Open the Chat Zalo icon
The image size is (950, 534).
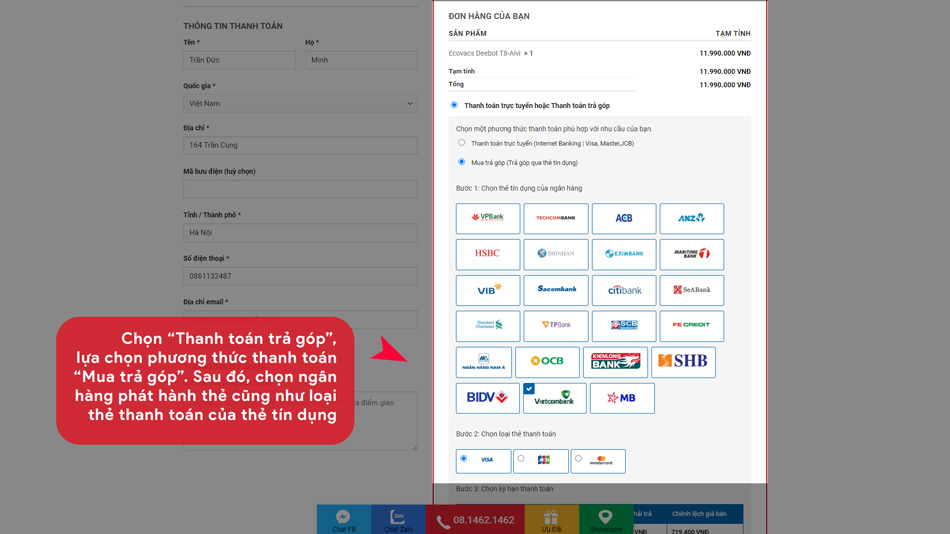pyautogui.click(x=398, y=519)
